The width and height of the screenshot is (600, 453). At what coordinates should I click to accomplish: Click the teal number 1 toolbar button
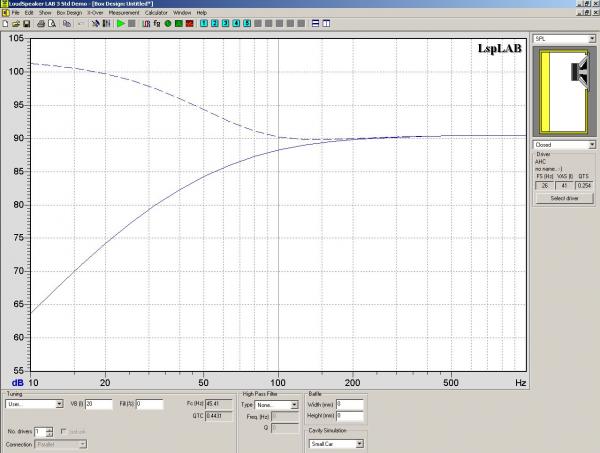click(x=203, y=22)
